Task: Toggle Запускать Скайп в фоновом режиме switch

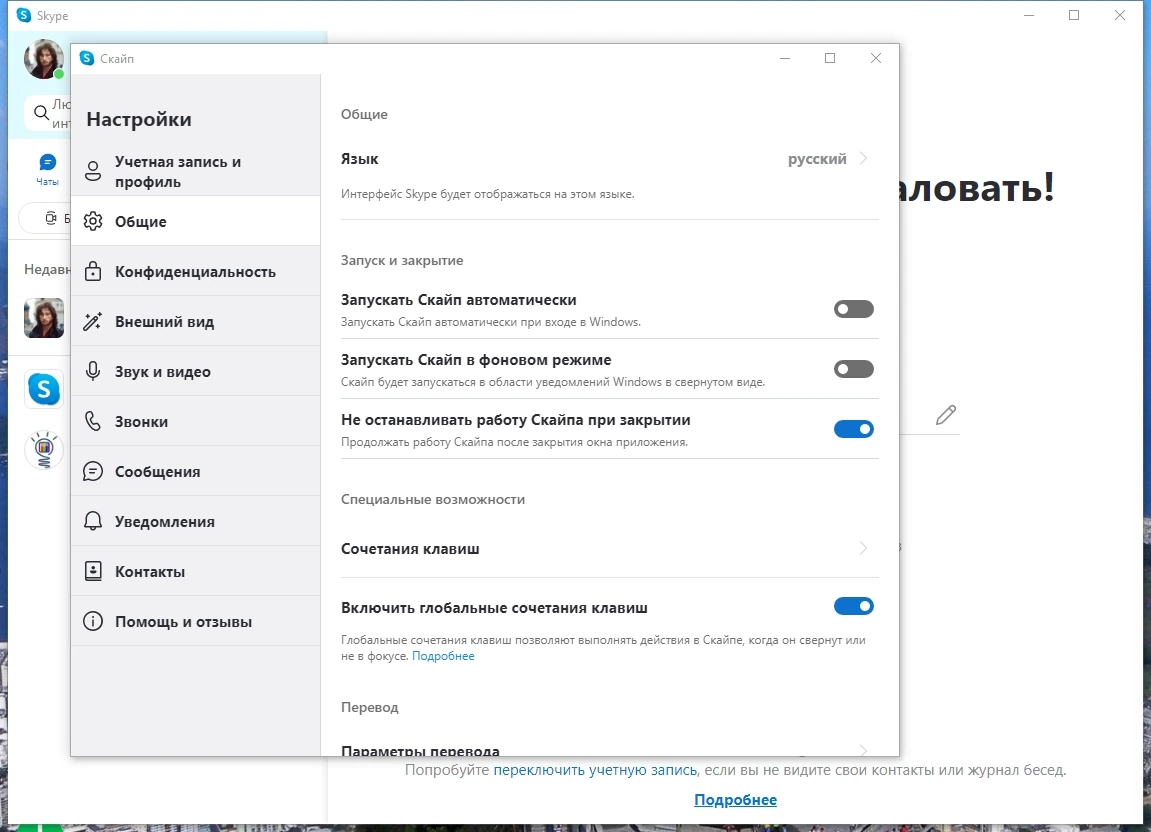Action: point(854,369)
